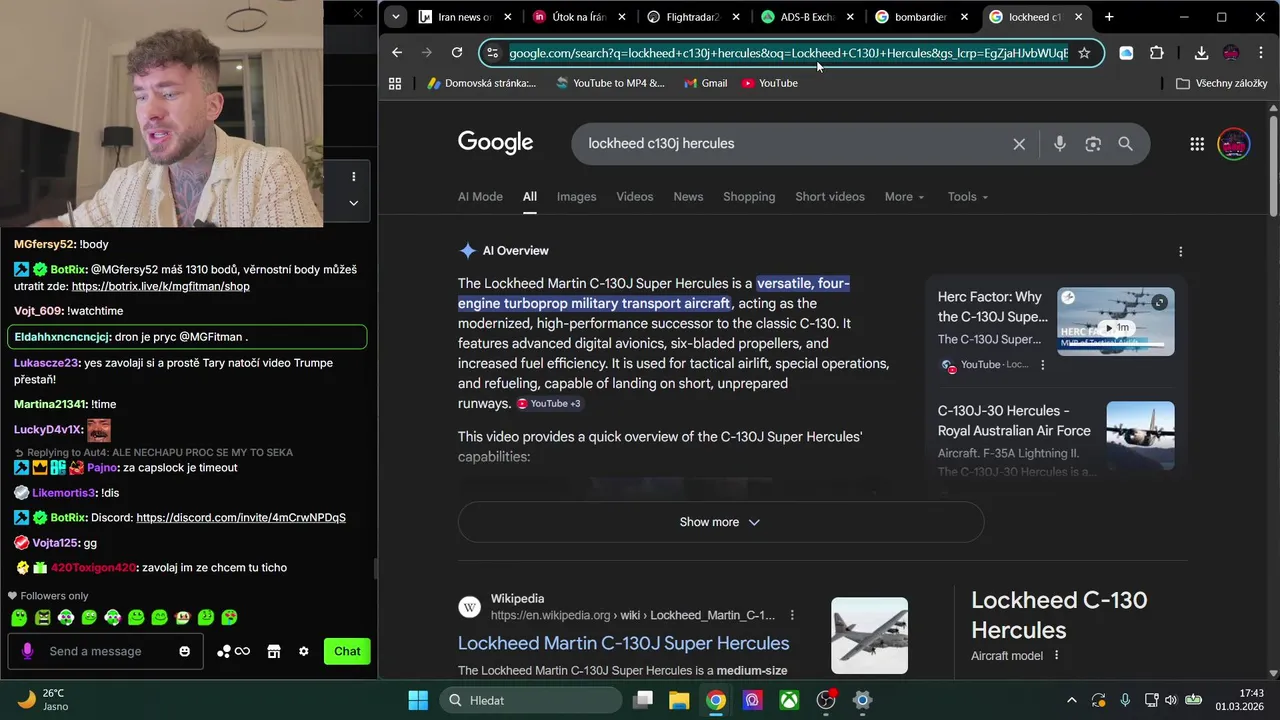Send message with green Chat button
Image resolution: width=1280 pixels, height=720 pixels.
coord(347,651)
